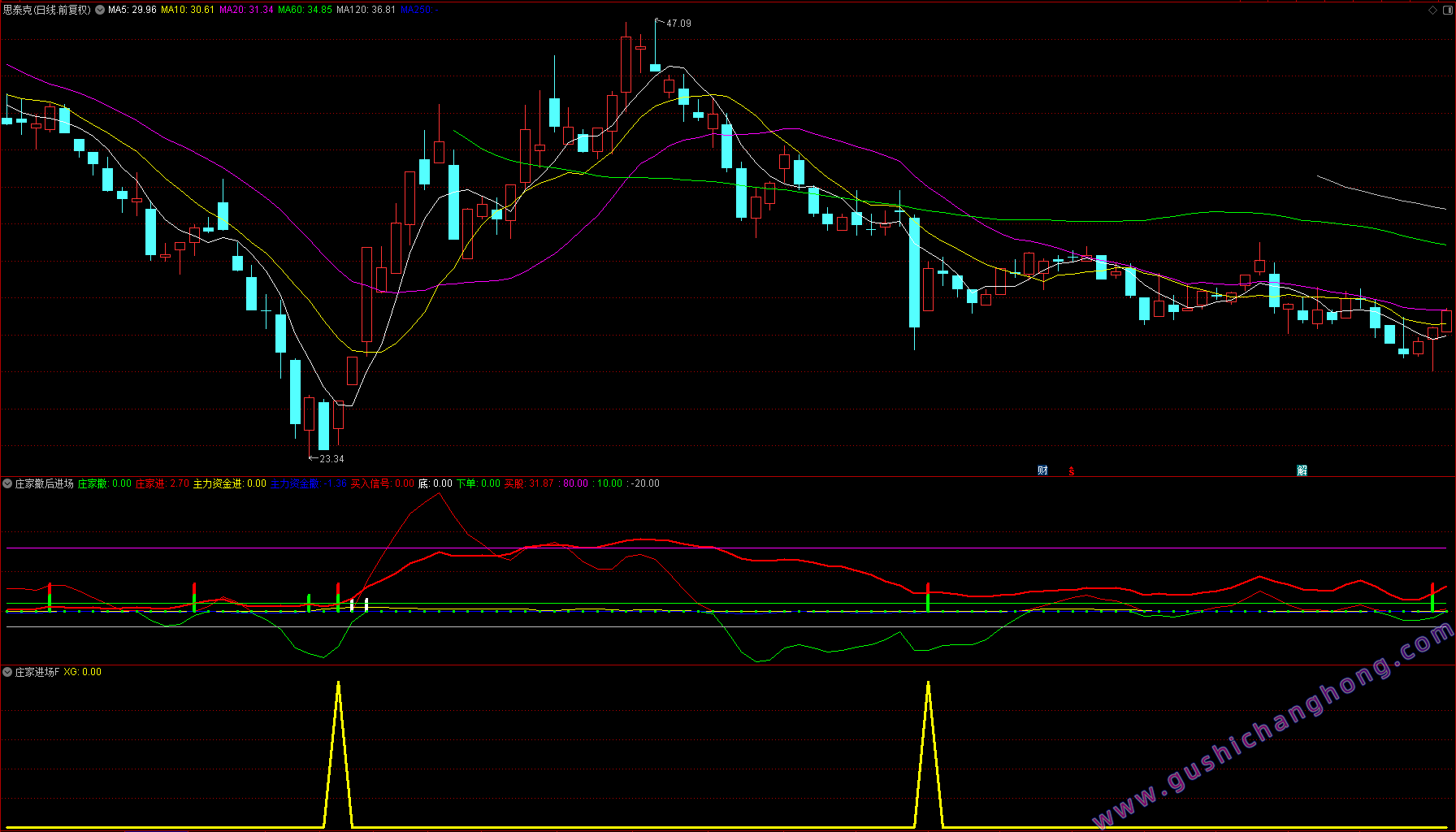Click the 财 financial marker icon
Viewport: 1456px width, 832px height.
[x=1042, y=470]
